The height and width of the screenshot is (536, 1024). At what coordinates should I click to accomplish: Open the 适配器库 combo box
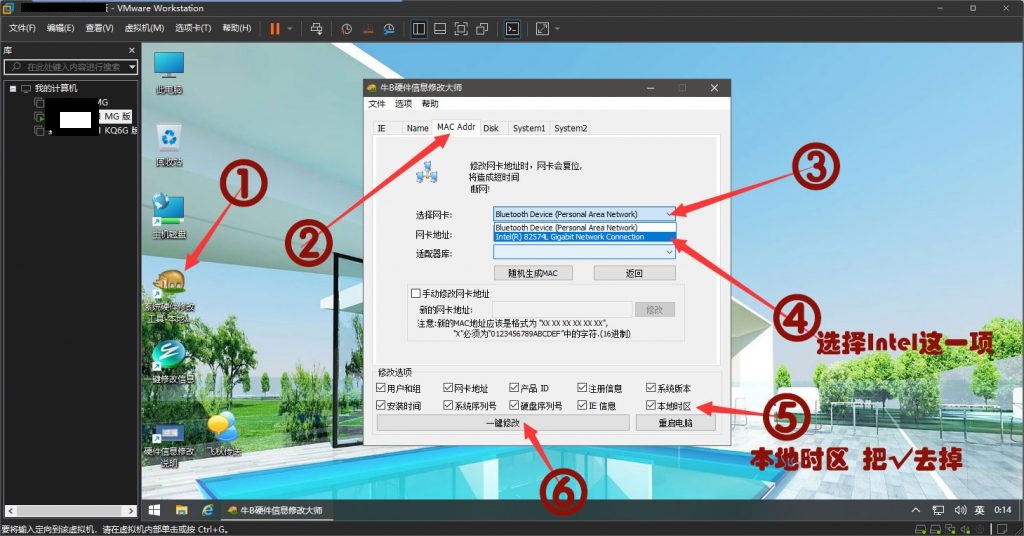coord(584,252)
